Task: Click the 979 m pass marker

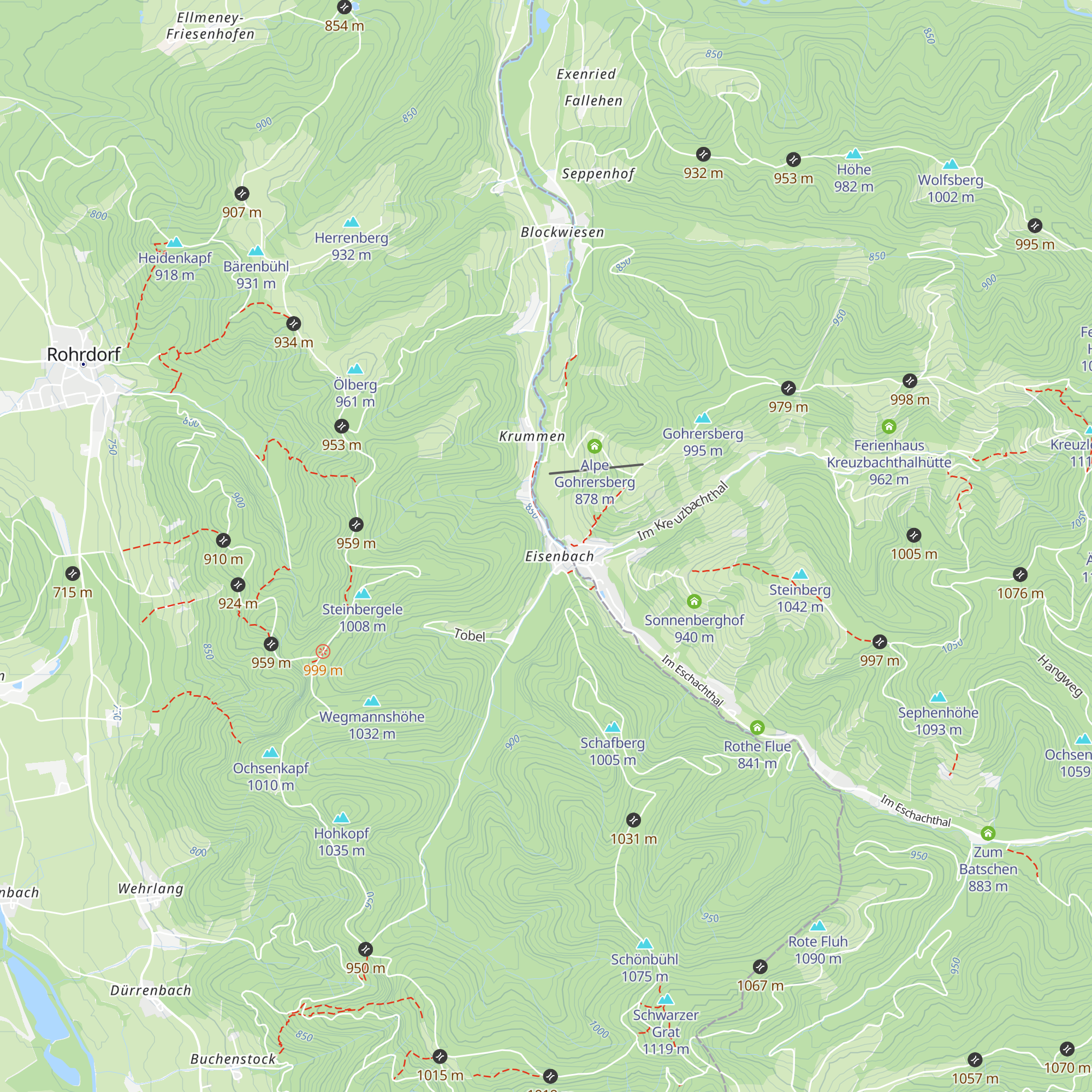Action: click(x=788, y=388)
